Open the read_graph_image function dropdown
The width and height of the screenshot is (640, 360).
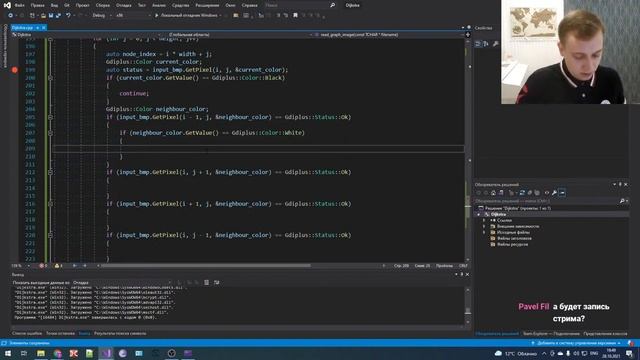[x=390, y=35]
